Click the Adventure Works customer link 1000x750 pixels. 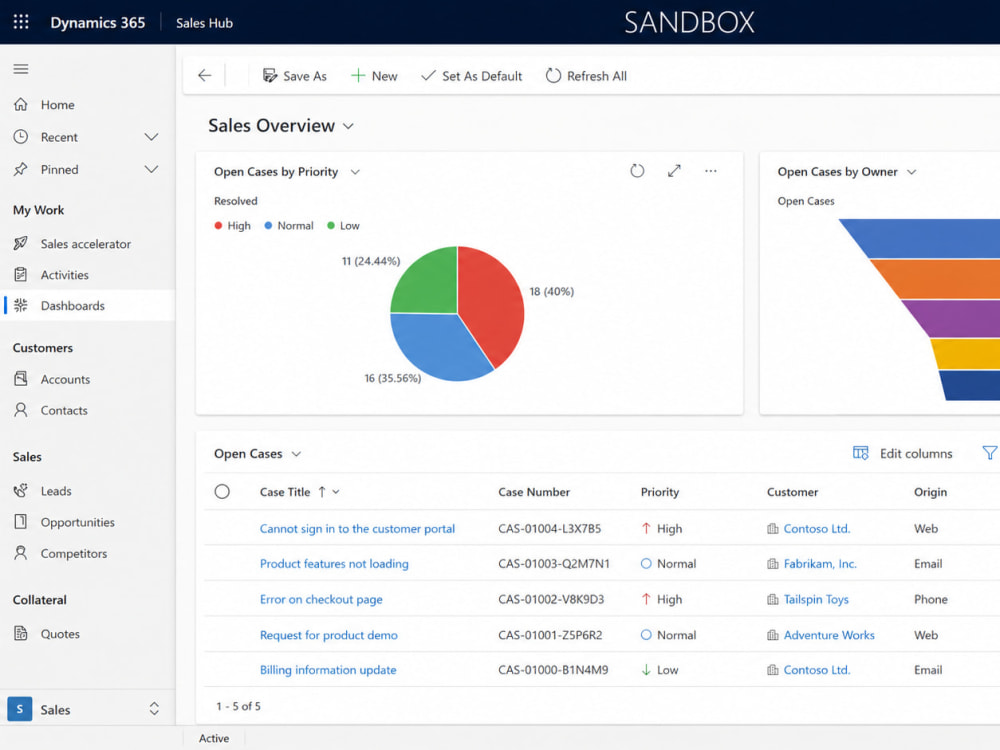[828, 635]
